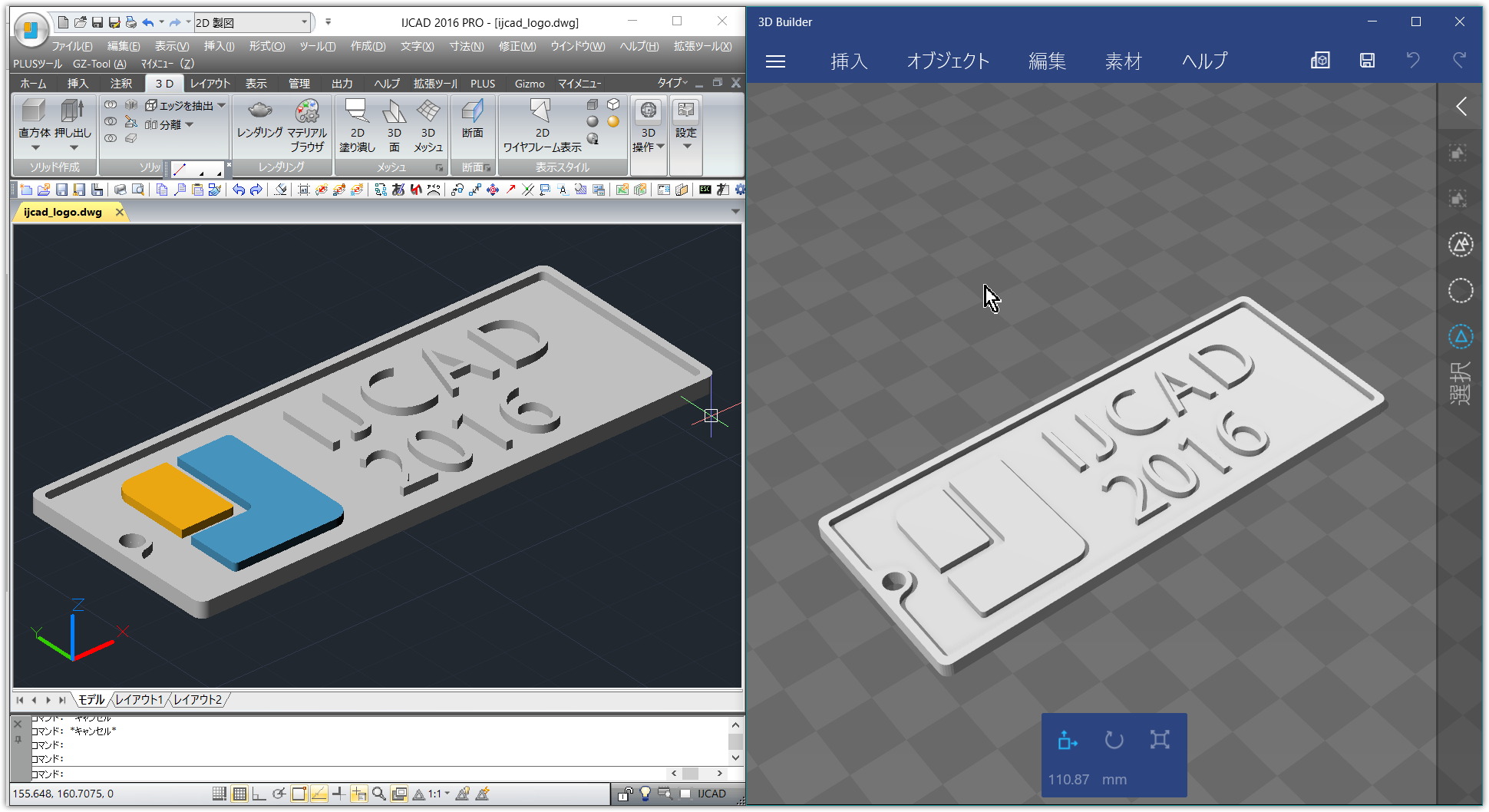Image resolution: width=1489 pixels, height=812 pixels.
Task: Click the 110.87 dimension value in 3D Builder
Action: [x=1068, y=780]
